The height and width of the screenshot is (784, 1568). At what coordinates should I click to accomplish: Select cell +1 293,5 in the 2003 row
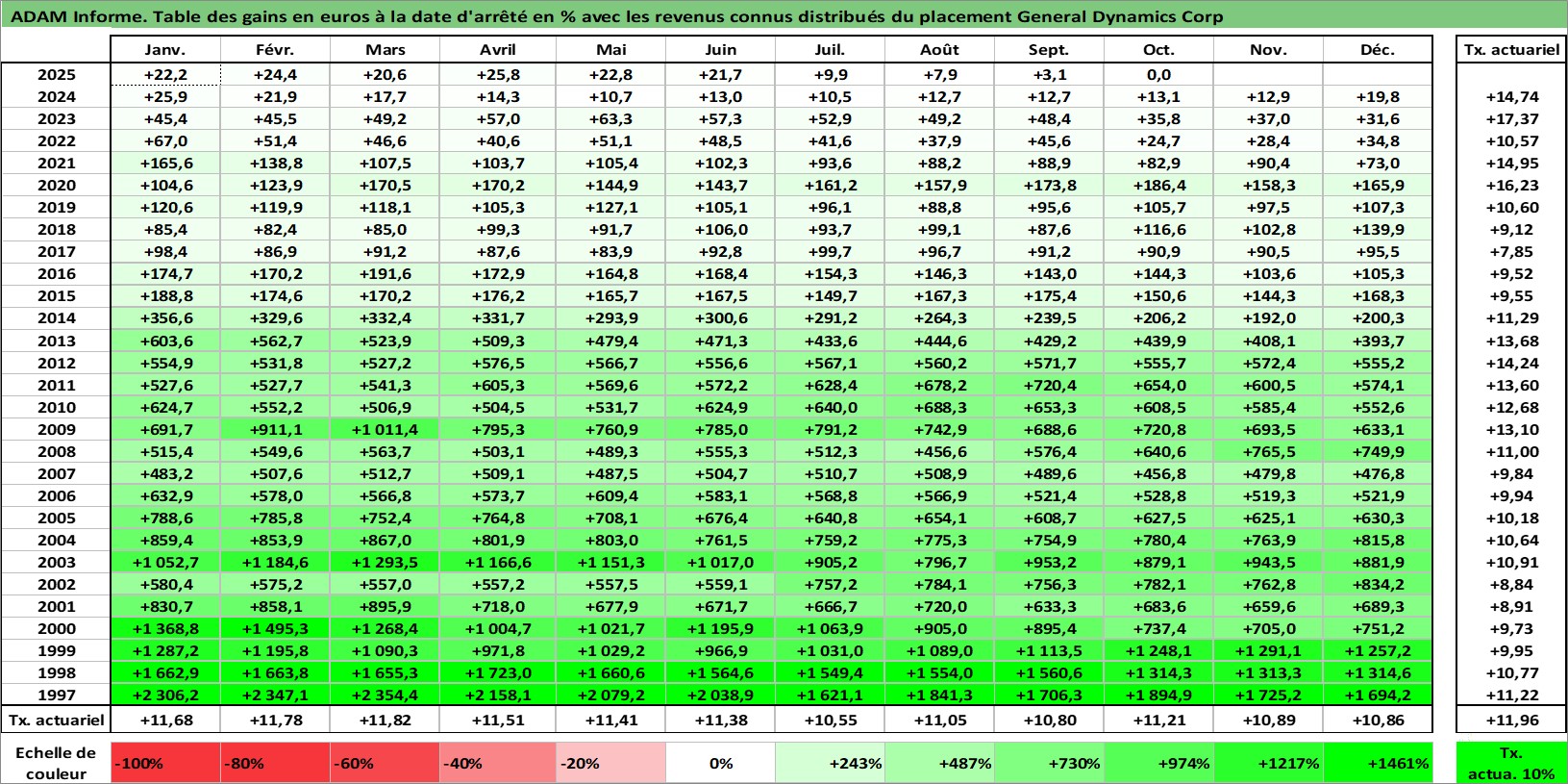[x=385, y=562]
